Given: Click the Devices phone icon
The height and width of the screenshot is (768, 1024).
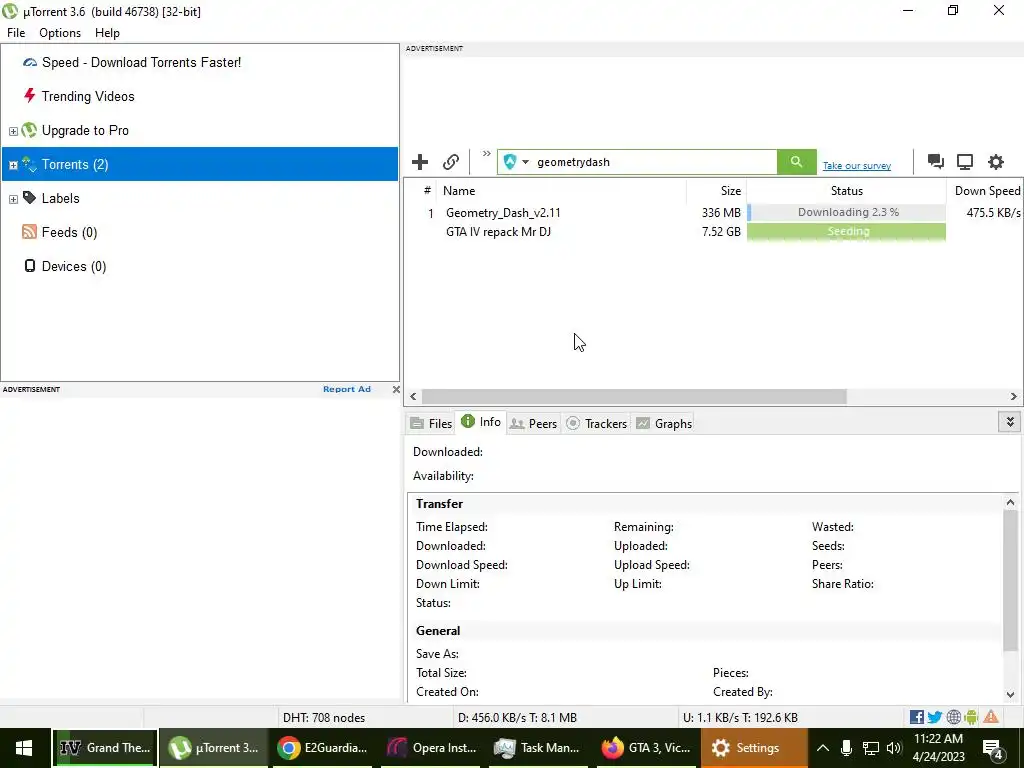Looking at the screenshot, I should (29, 266).
